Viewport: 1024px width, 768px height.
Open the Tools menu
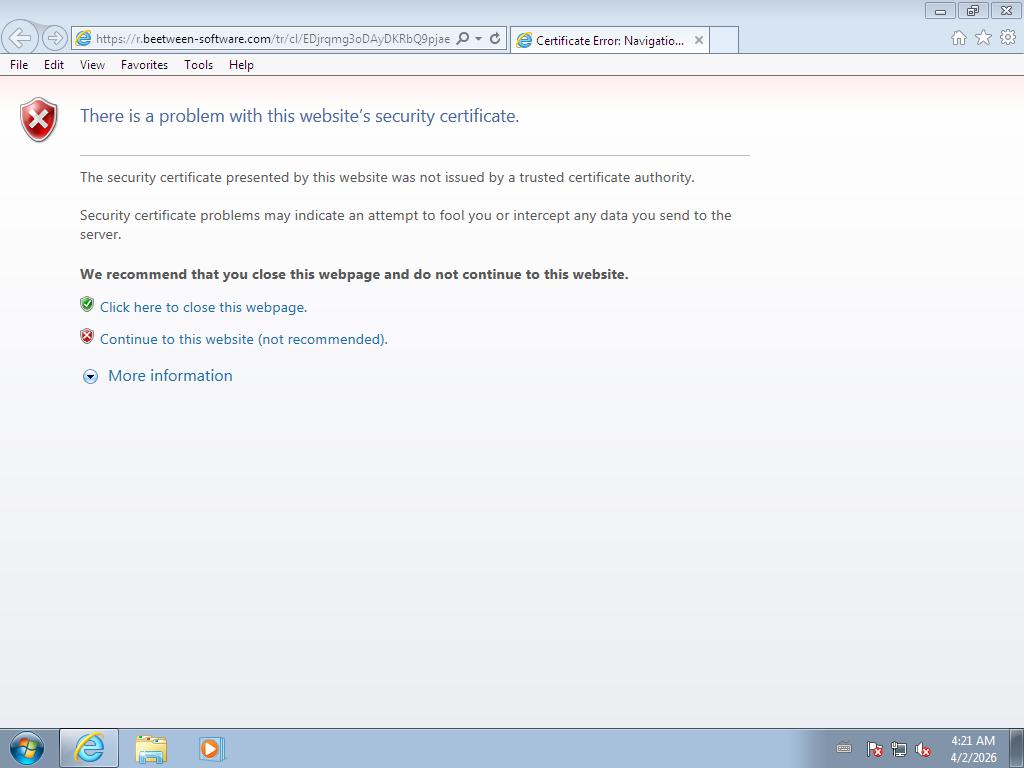199,65
